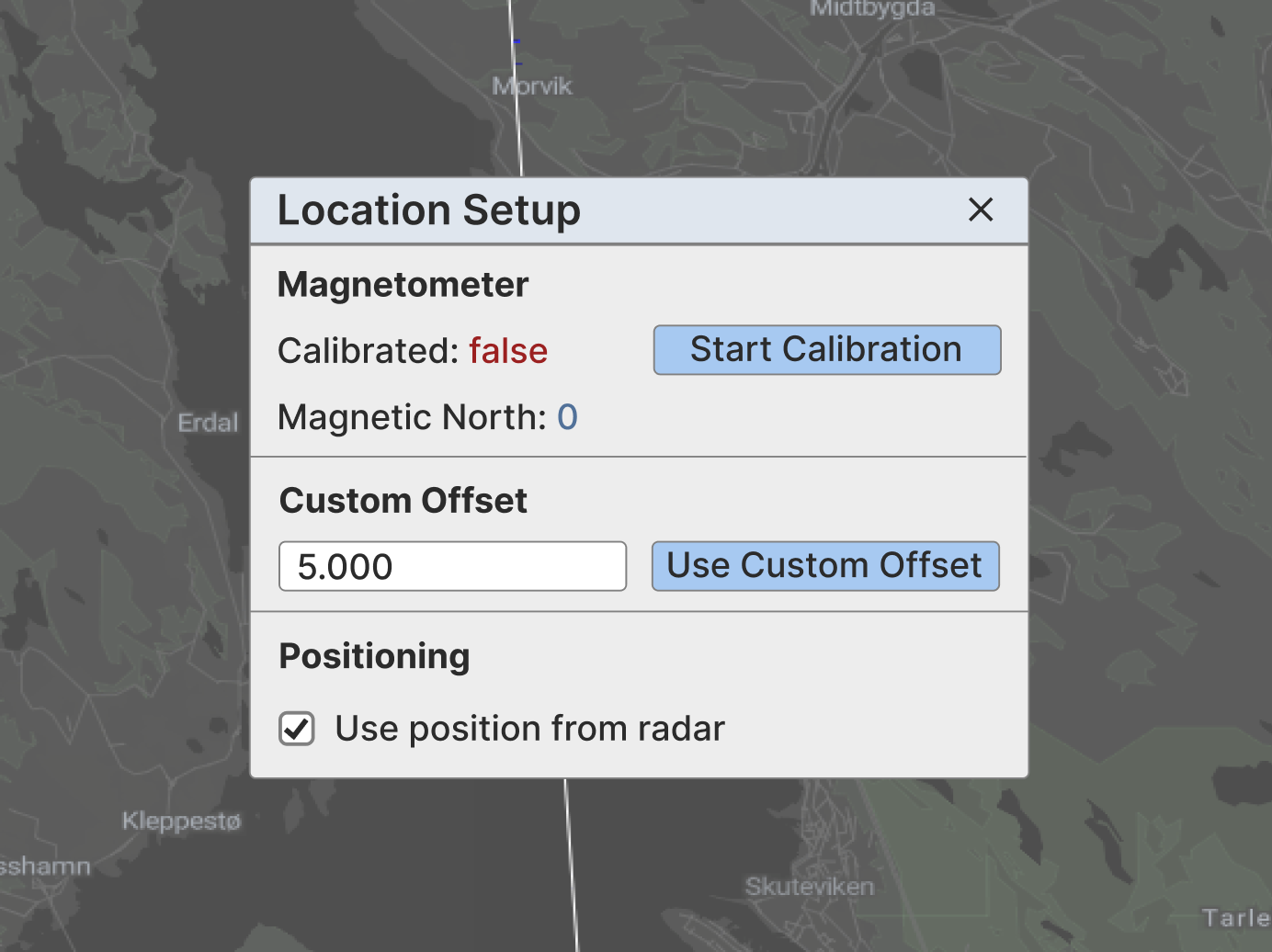The height and width of the screenshot is (952, 1272).
Task: Close the Location Setup dialog
Action: point(981,210)
